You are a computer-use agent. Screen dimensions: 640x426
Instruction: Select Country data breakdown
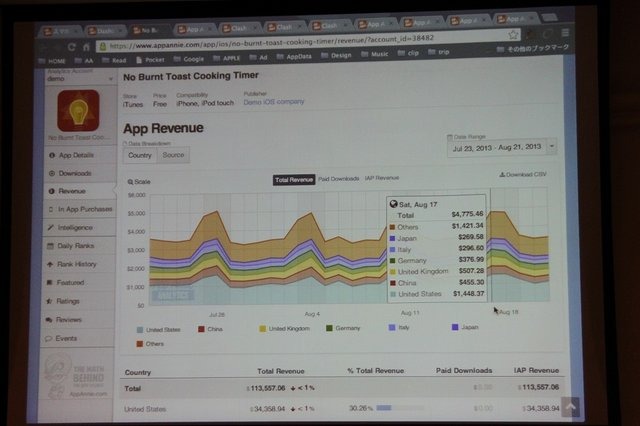tap(140, 155)
